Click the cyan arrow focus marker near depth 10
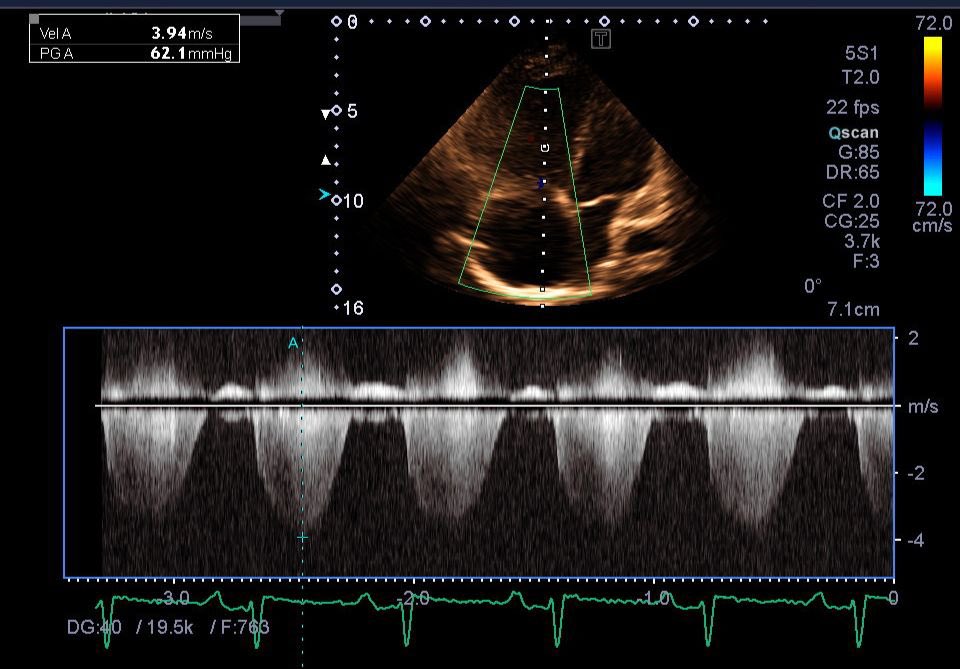Screen dimensions: 960x669 coord(324,195)
